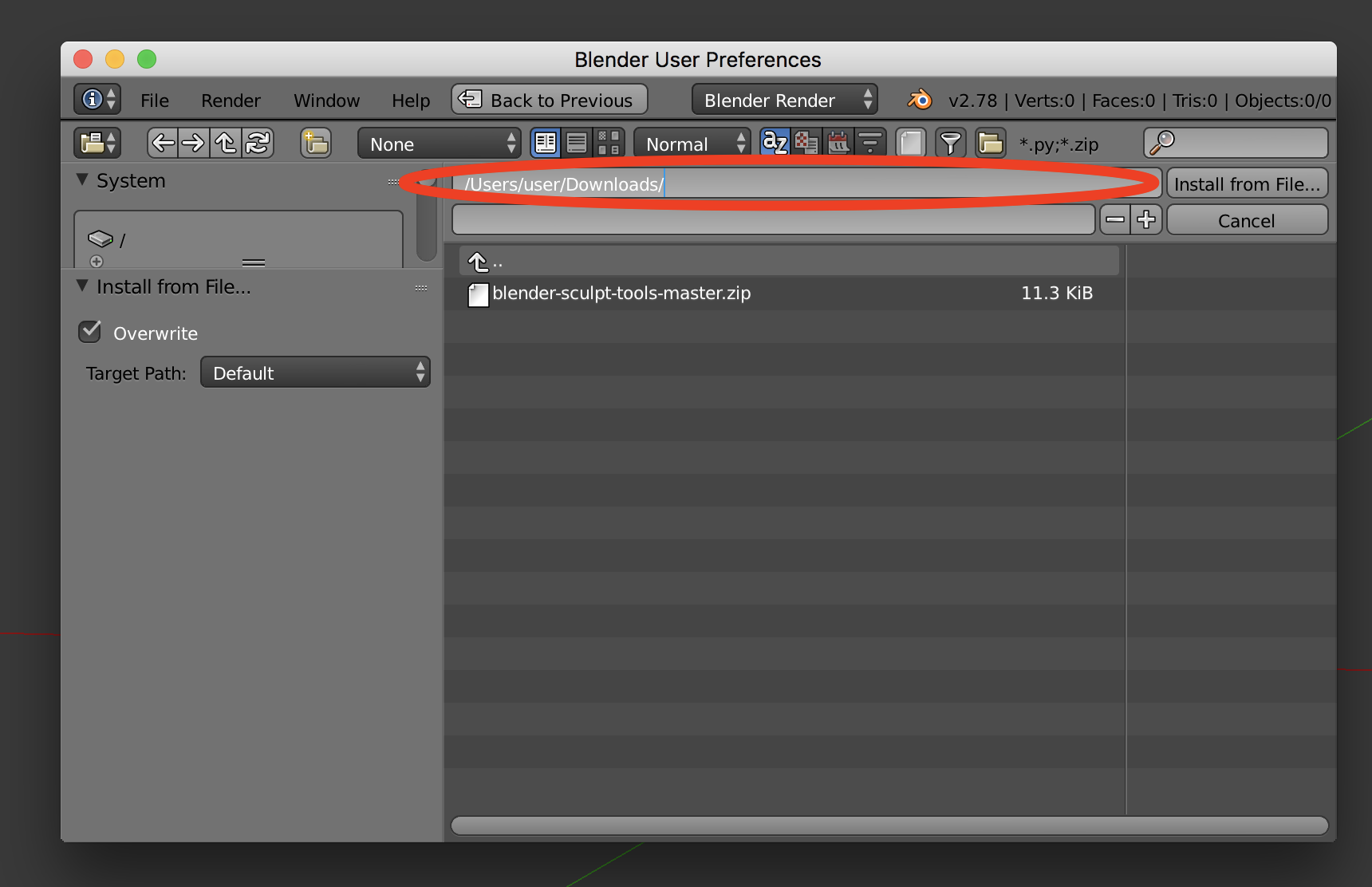
Task: Click the magnifying glass search icon
Action: (1161, 143)
